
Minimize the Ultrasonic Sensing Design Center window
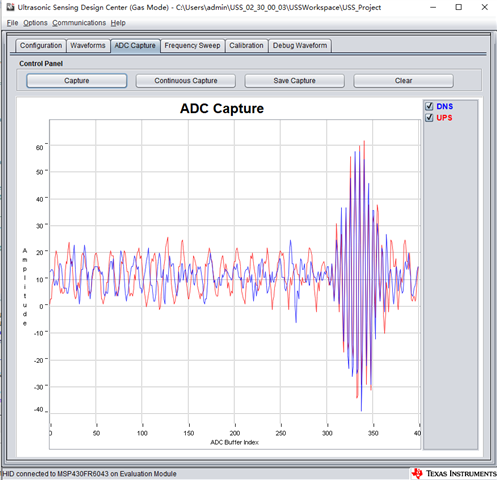click(433, 7)
